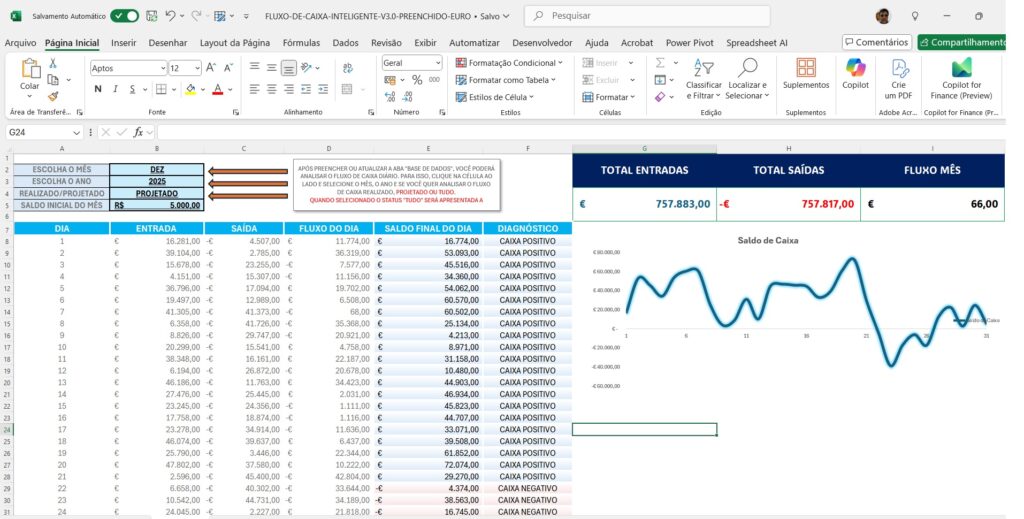The height and width of the screenshot is (519, 1024).
Task: Click the Comentários button
Action: point(876,42)
